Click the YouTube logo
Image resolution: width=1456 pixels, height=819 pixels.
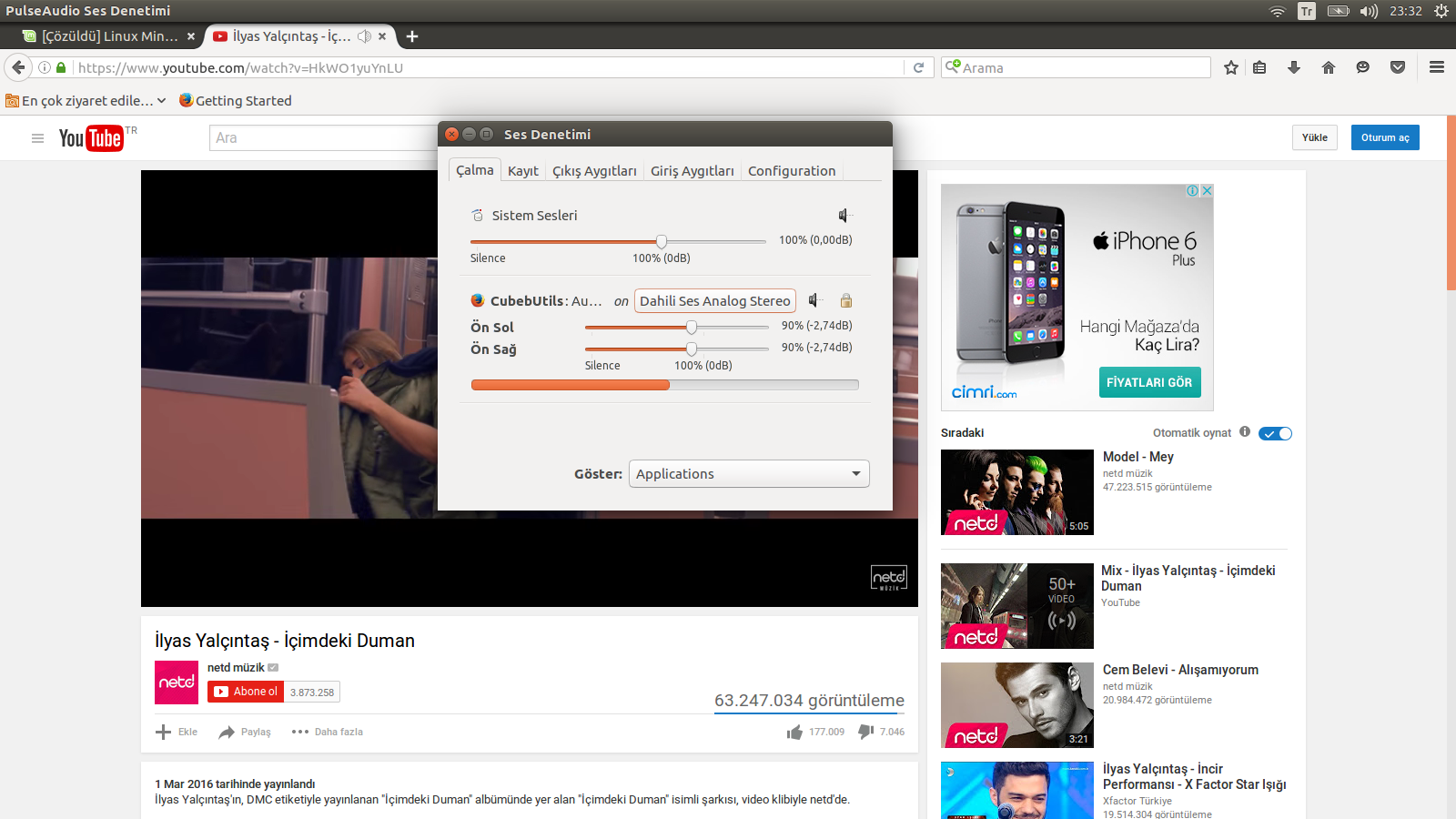click(x=91, y=138)
